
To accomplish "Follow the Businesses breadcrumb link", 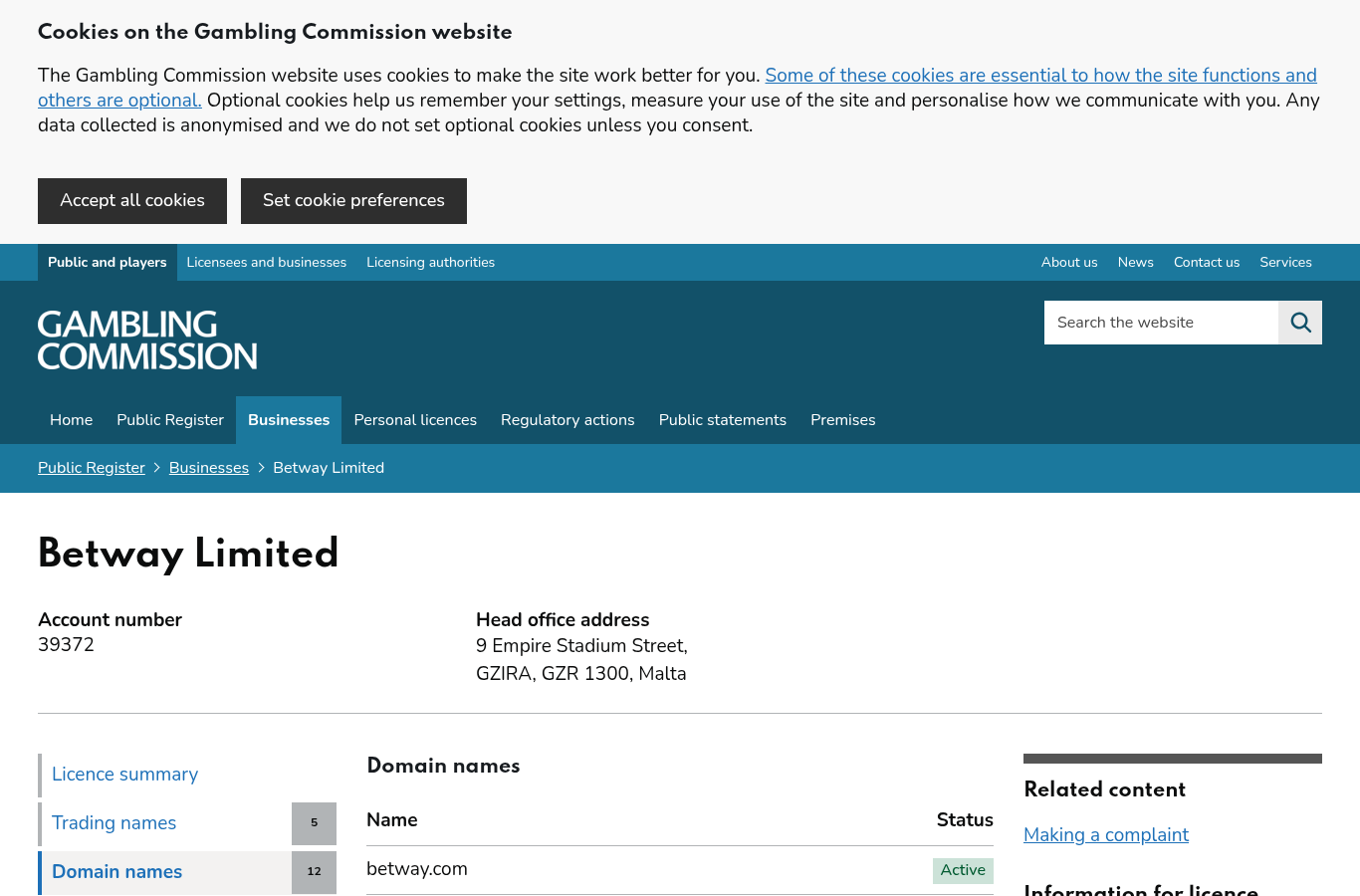I will 209,468.
